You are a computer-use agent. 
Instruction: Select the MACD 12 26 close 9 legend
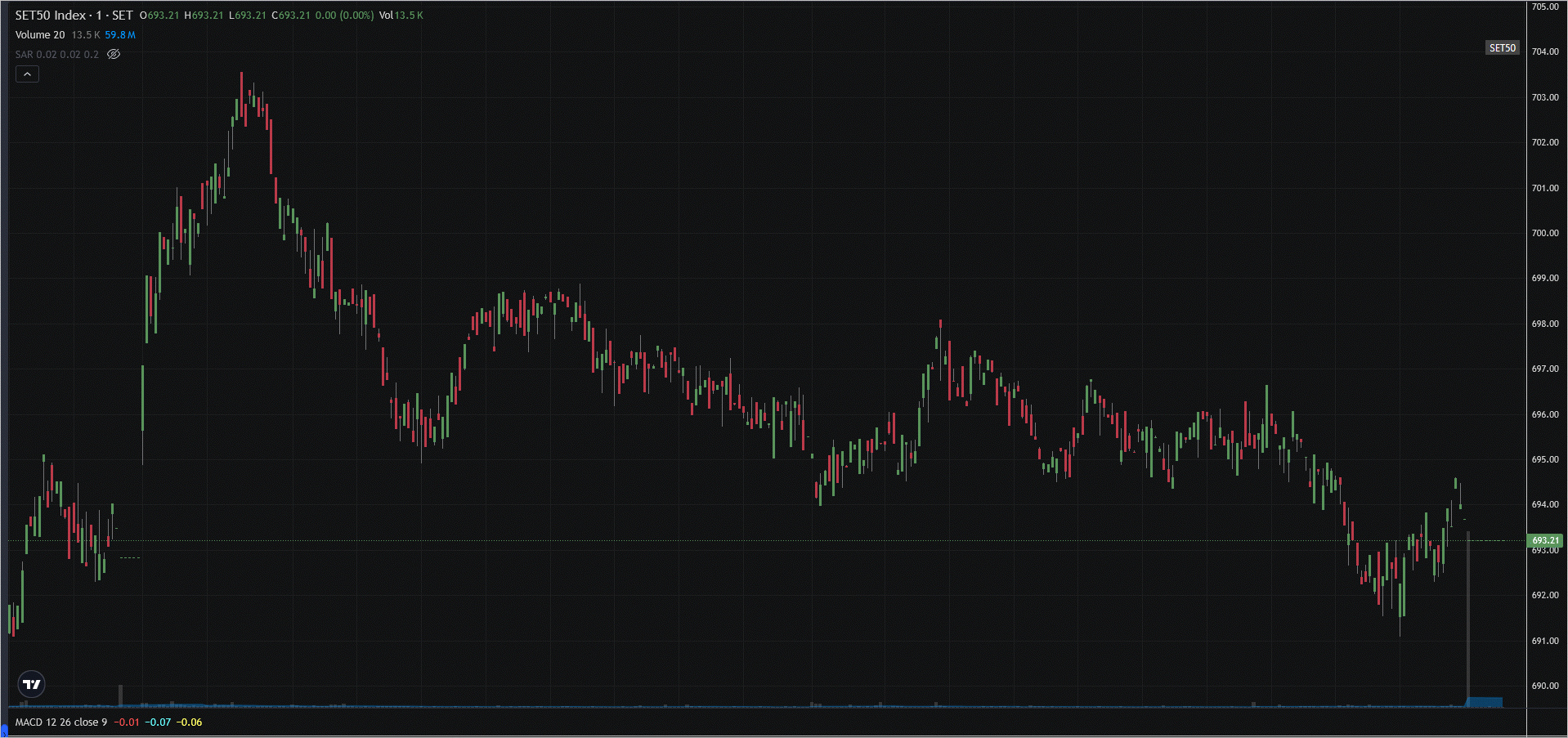click(61, 722)
